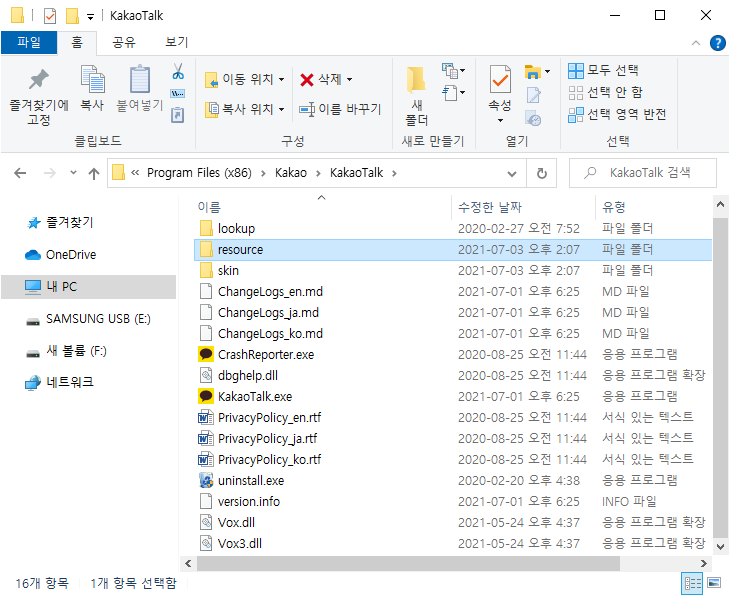Click the 네트워크 network icon in the sidebar
The width and height of the screenshot is (730, 596).
[33, 383]
